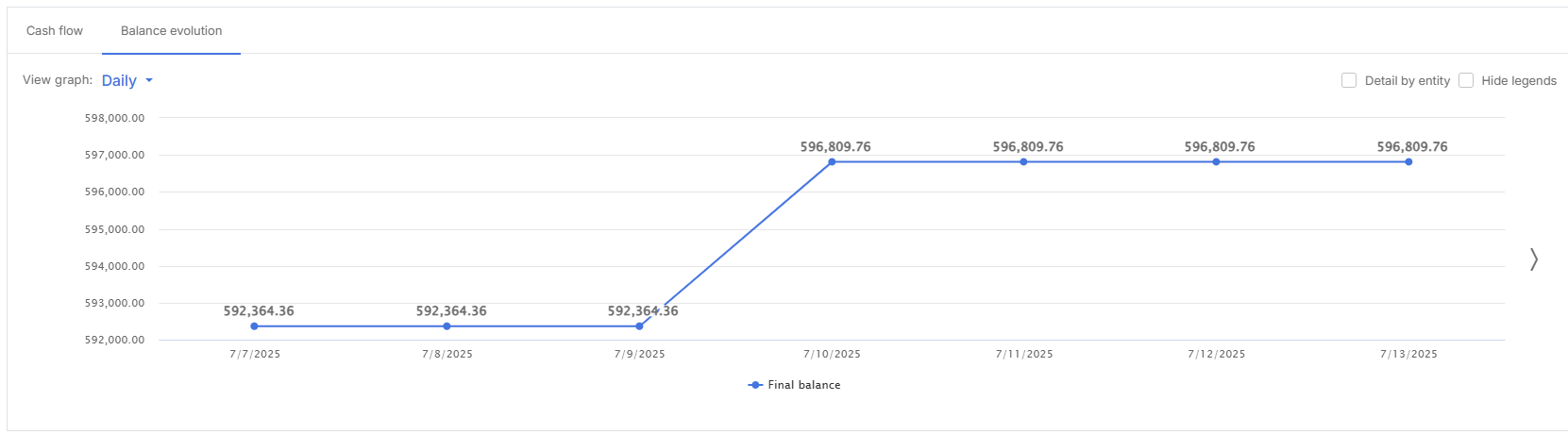The image size is (1568, 434).
Task: Click the 7/13/2025 data point marker
Action: [1408, 162]
